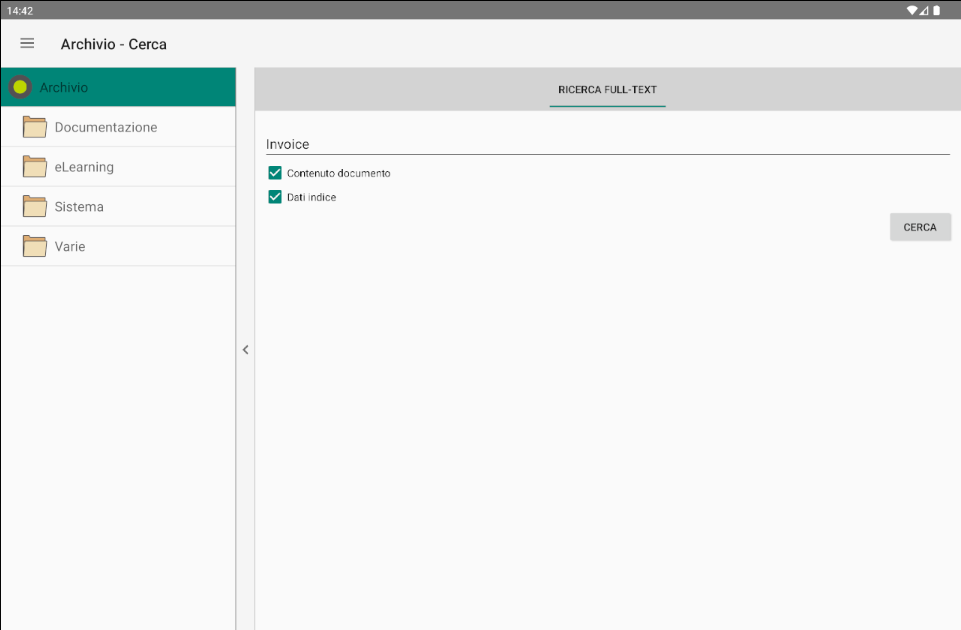This screenshot has height=630, width=961.
Task: Click the eLearning folder icon
Action: coord(35,167)
